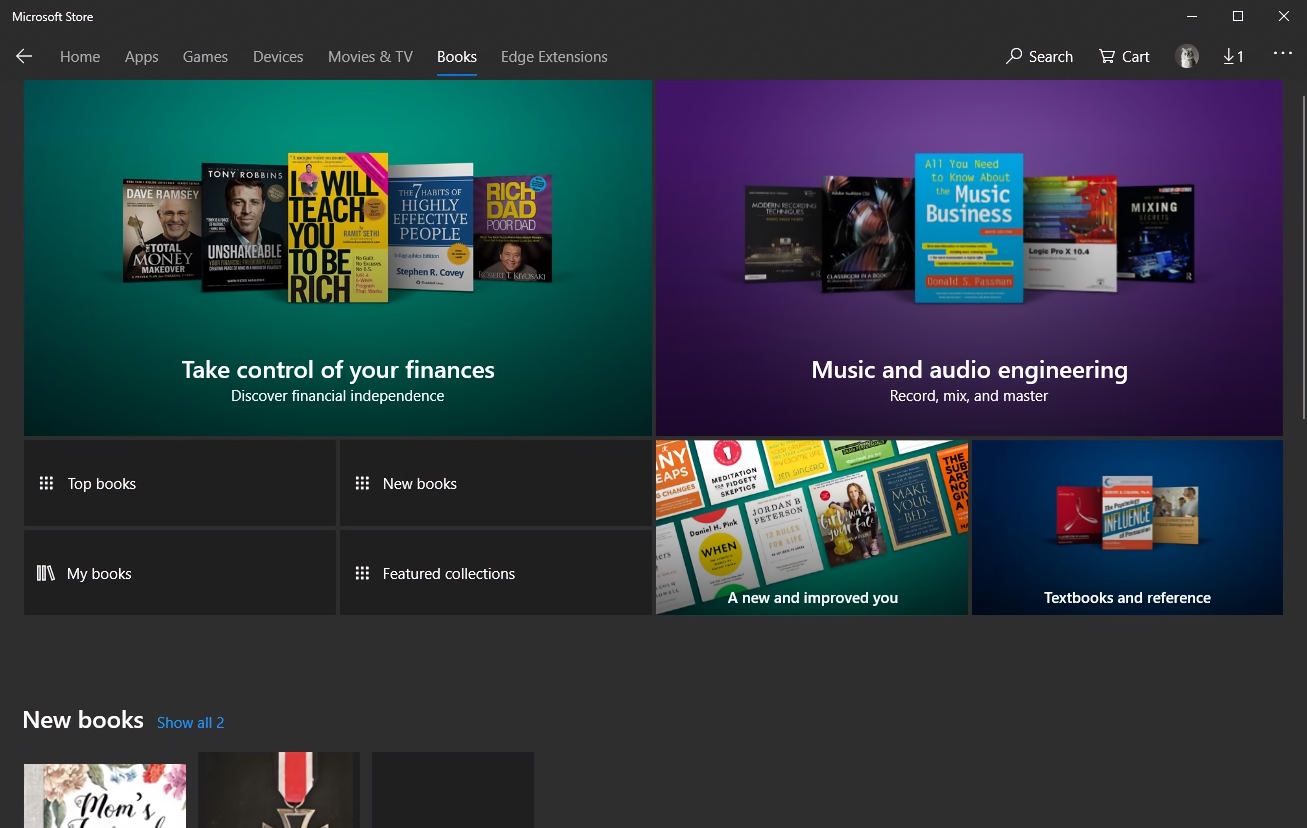Click Show all 2 link
Screen dimensions: 1307x828
point(190,722)
